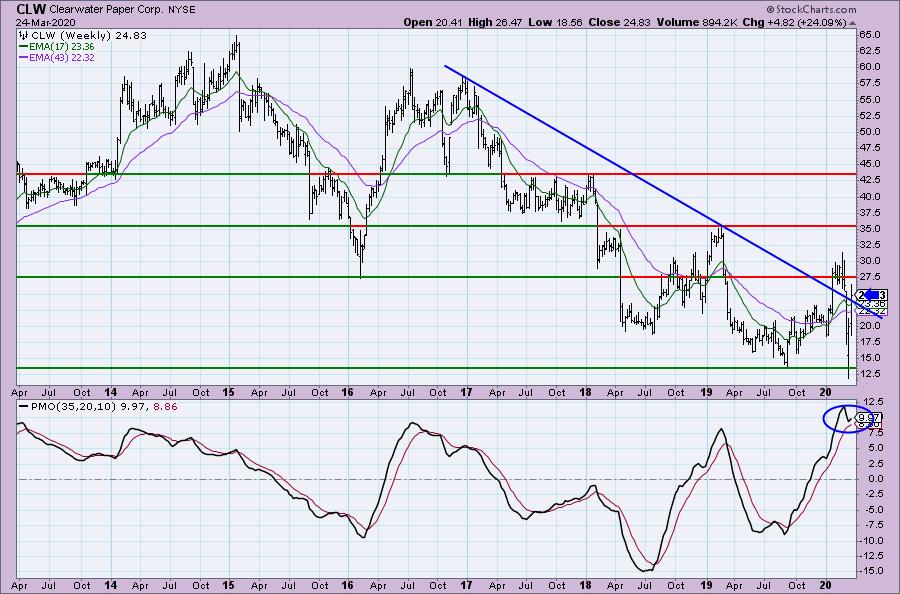Click the price-bar icon beside CLW (Weekly)
The image size is (900, 594).
point(25,35)
